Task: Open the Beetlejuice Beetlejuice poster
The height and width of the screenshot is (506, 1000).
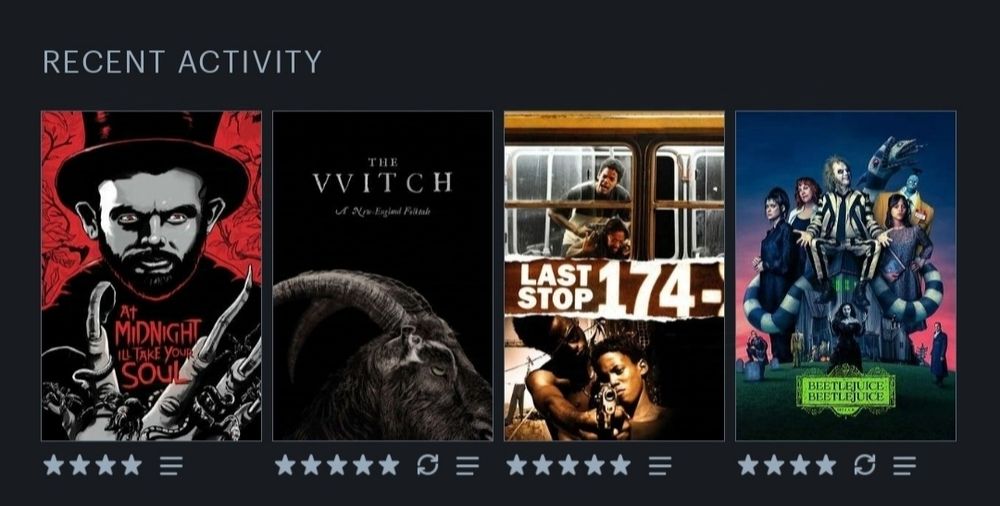Action: pos(846,276)
